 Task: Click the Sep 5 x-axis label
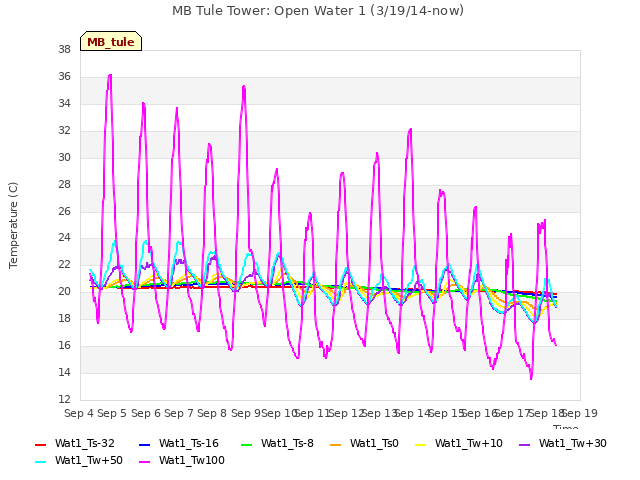(112, 413)
